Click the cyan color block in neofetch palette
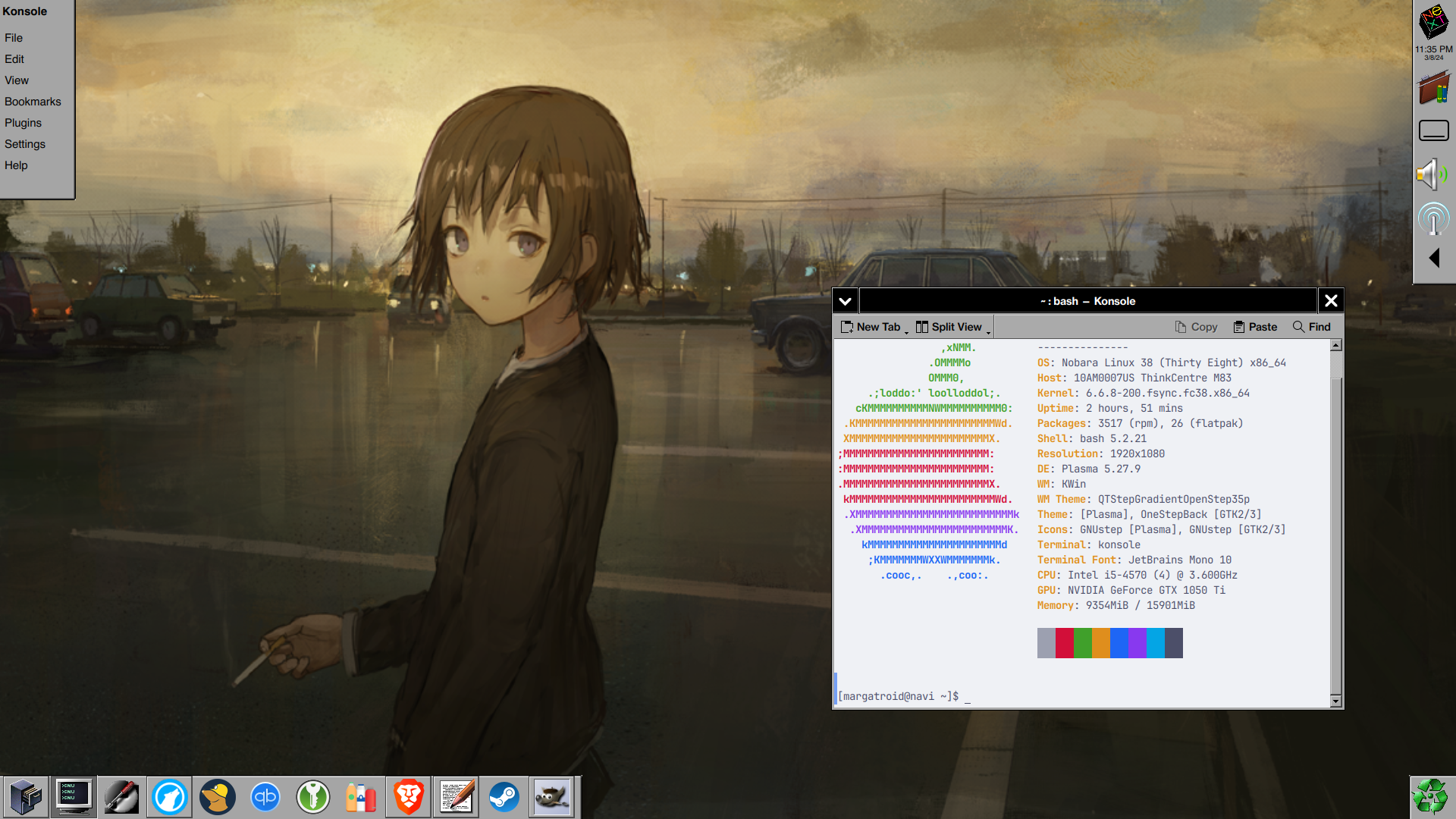The image size is (1456, 819). 1156,643
